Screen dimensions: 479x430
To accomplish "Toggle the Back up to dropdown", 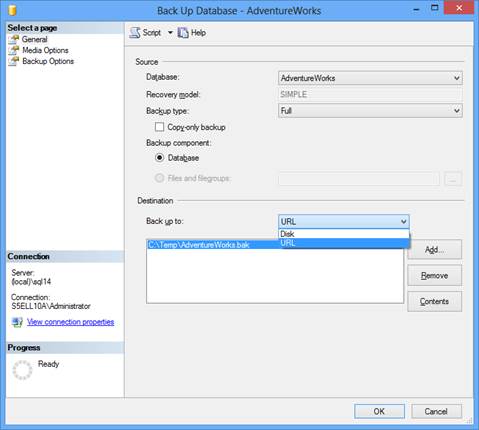I will pyautogui.click(x=344, y=222).
